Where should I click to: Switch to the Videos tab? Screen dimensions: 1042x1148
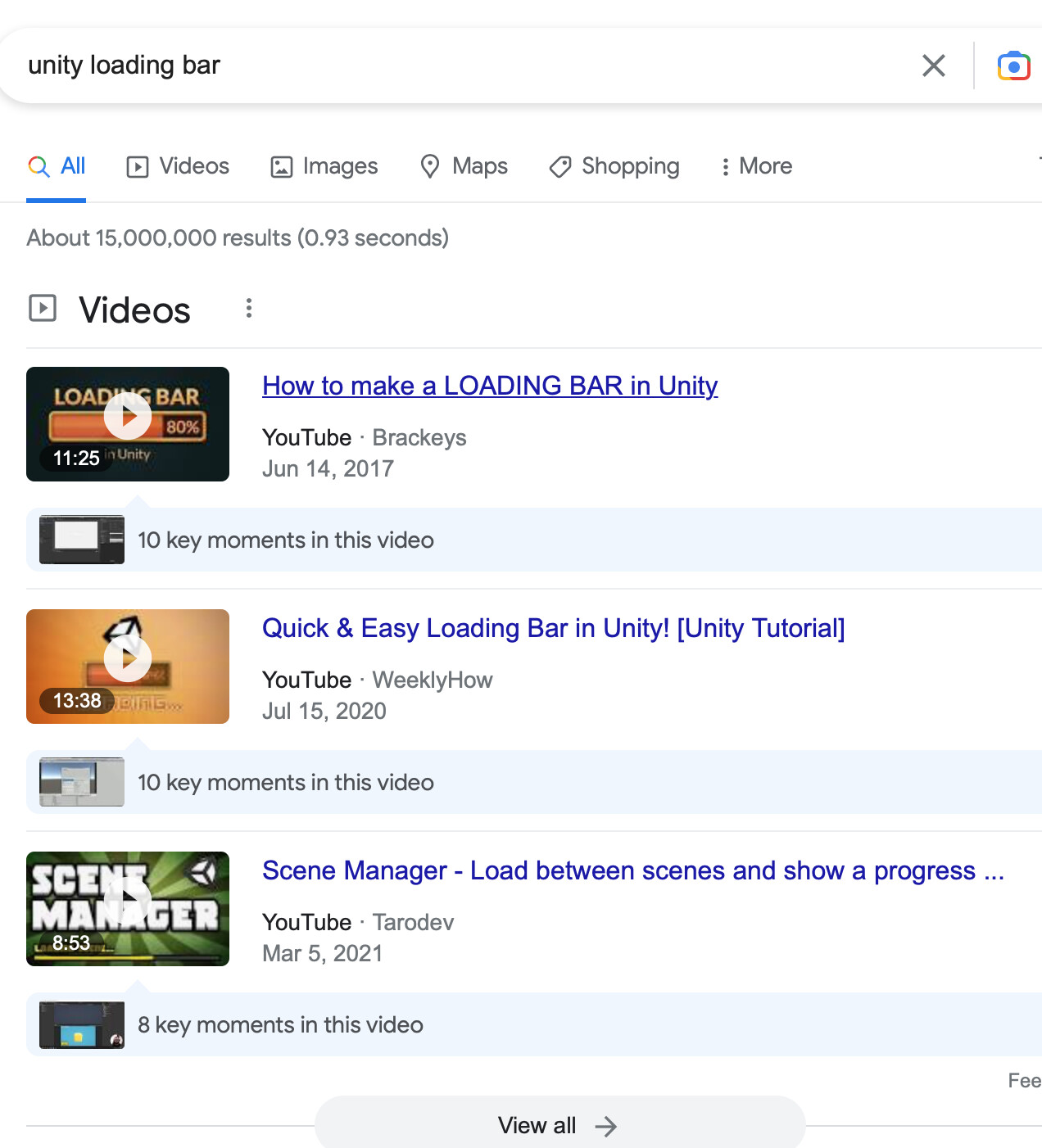tap(177, 166)
